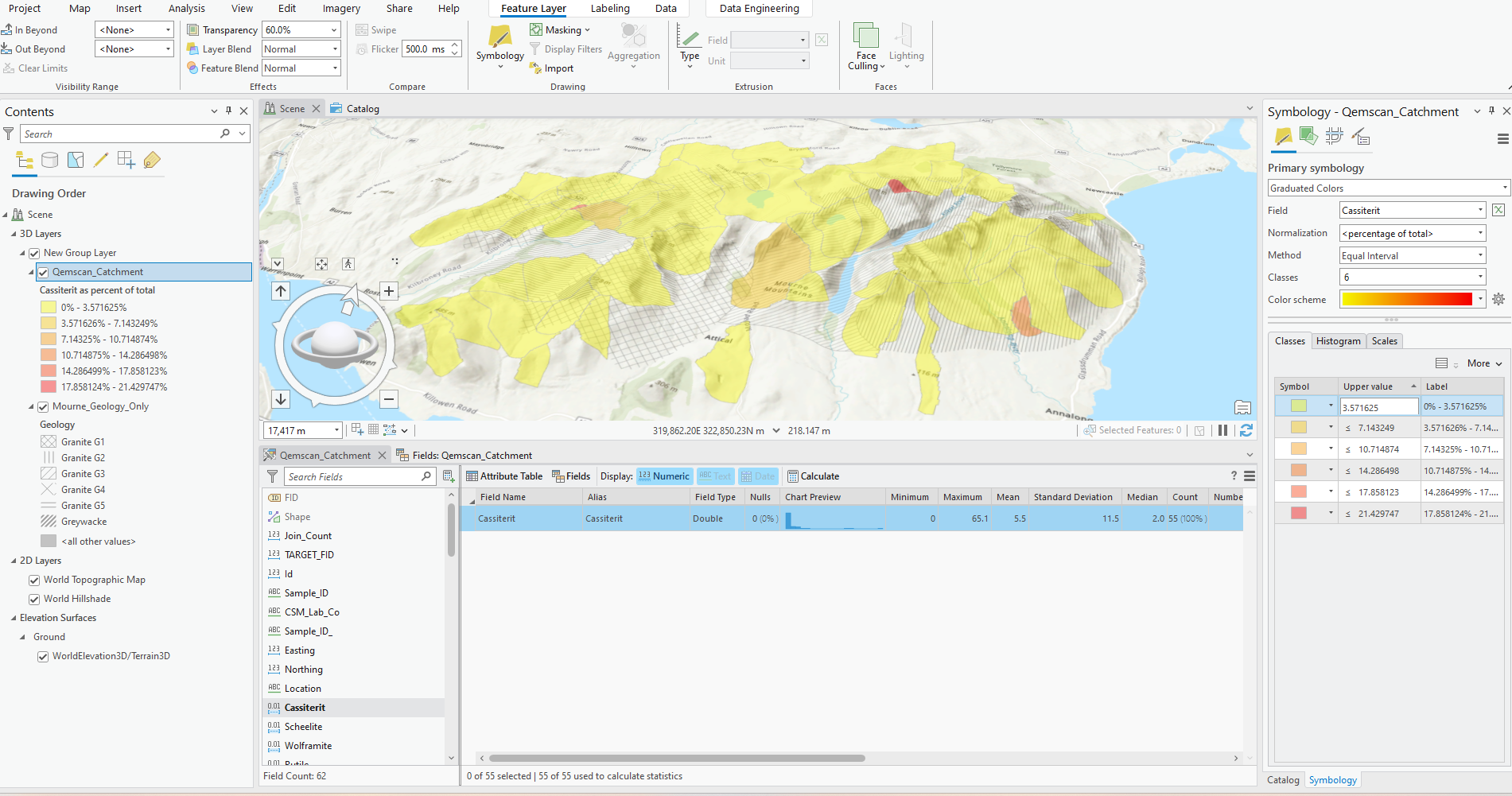This screenshot has height=796, width=1512.
Task: Click the Calculate button
Action: [813, 476]
